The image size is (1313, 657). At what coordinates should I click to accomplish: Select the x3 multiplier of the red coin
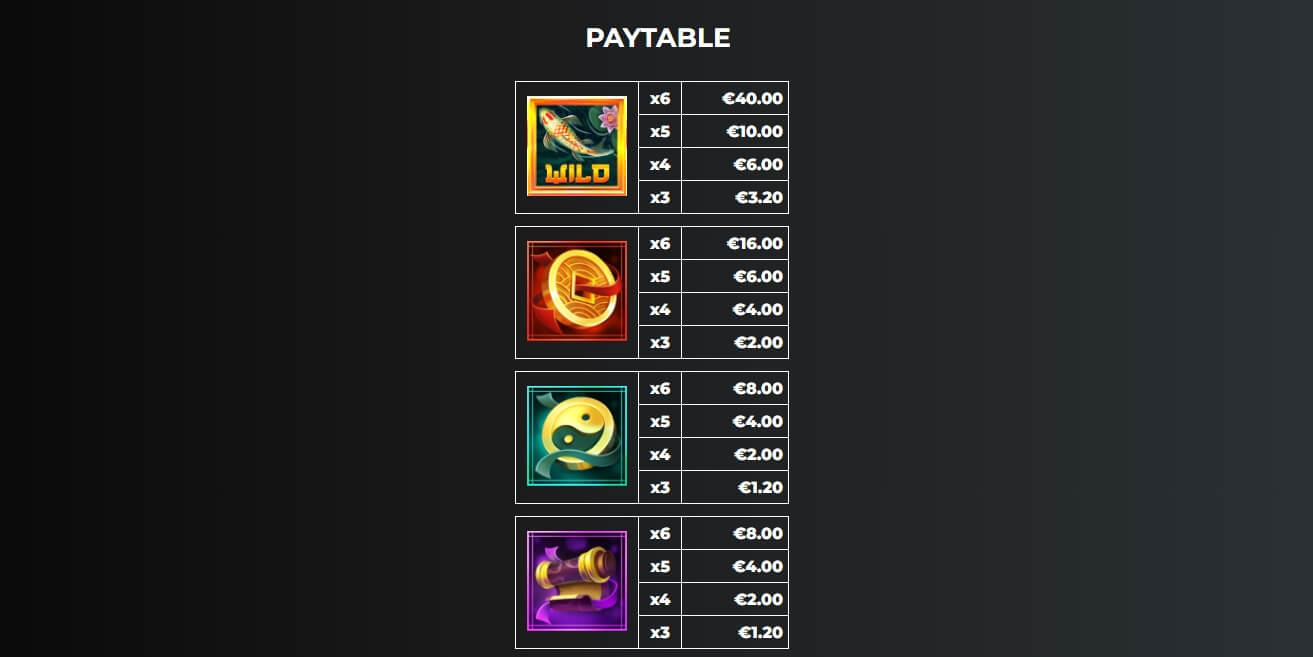pos(660,342)
